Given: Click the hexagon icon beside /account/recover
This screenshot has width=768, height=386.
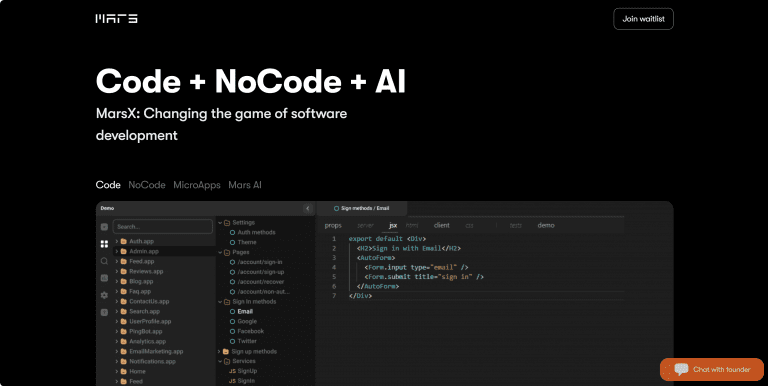Looking at the screenshot, I should (x=233, y=282).
